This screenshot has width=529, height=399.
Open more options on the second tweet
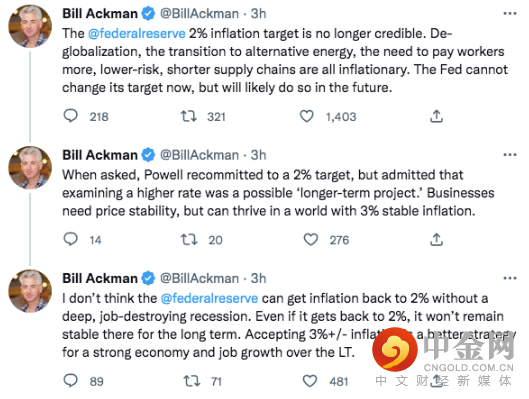(510, 155)
